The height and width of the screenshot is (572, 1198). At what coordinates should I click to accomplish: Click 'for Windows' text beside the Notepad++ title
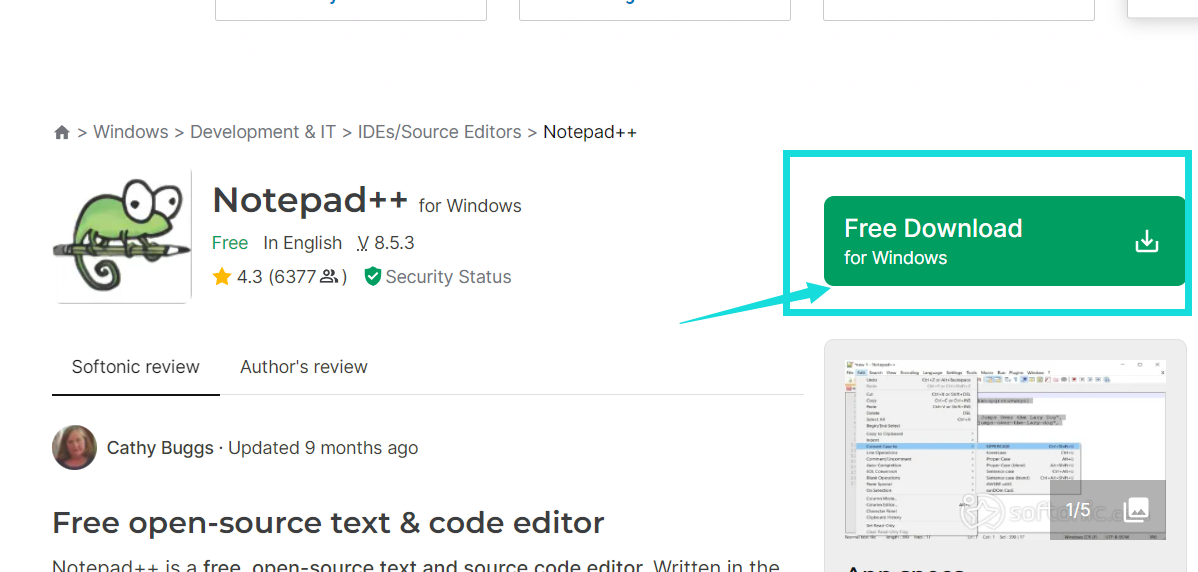(470, 206)
